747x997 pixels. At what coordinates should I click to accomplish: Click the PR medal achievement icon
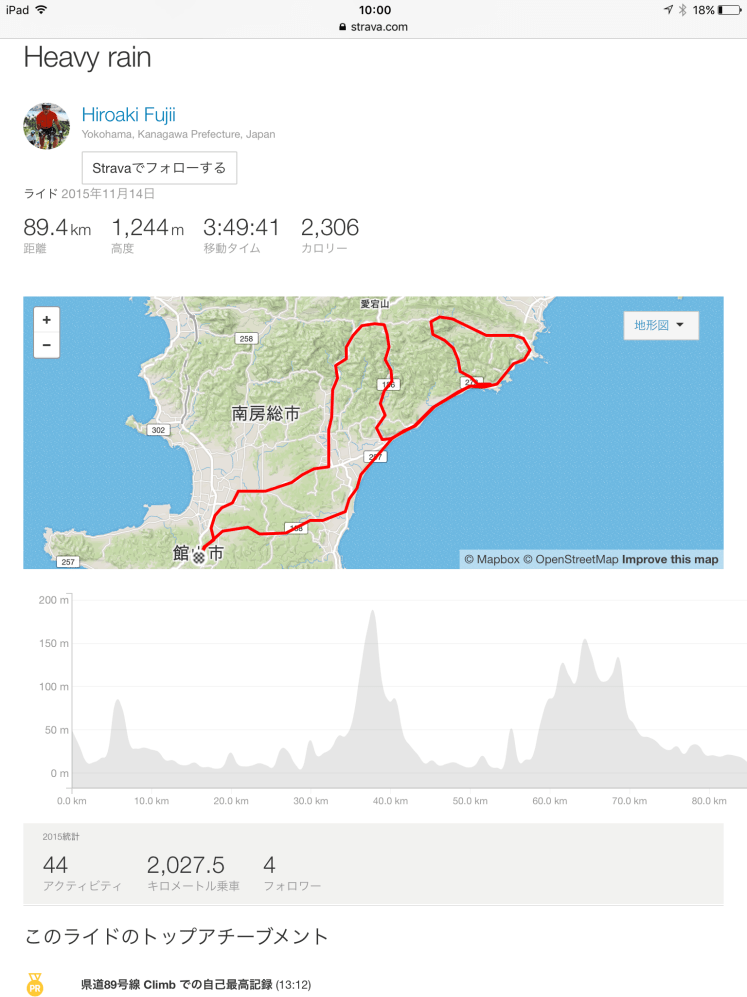coord(35,984)
